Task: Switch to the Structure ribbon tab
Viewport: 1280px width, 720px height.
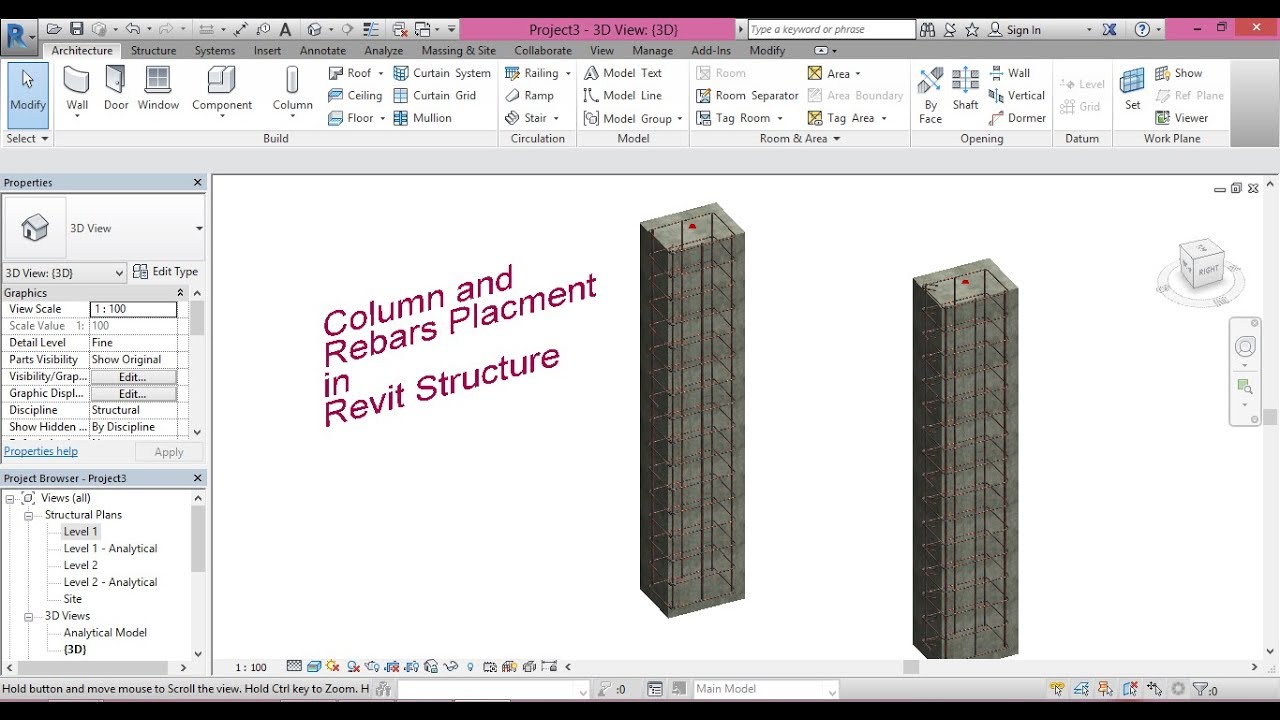Action: [153, 51]
